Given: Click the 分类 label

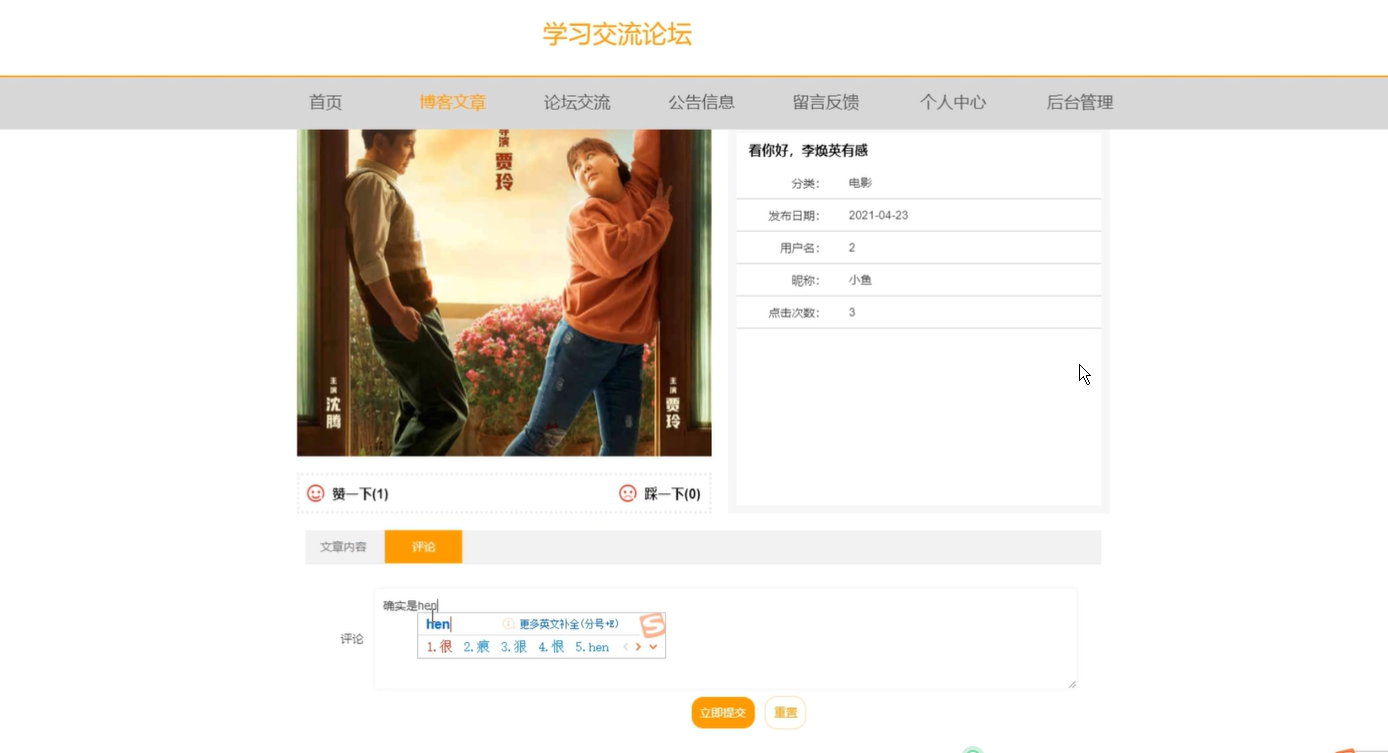Looking at the screenshot, I should coord(806,183).
